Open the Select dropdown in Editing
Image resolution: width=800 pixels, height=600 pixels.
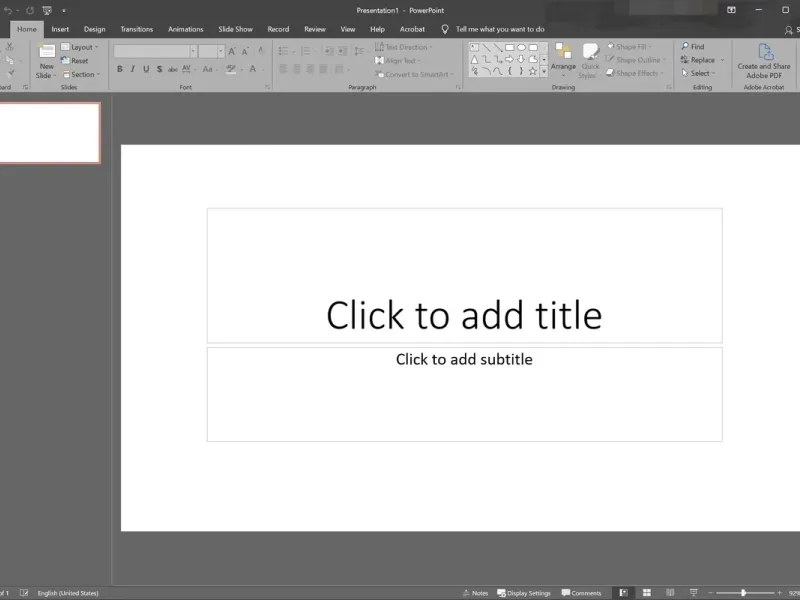coord(698,73)
